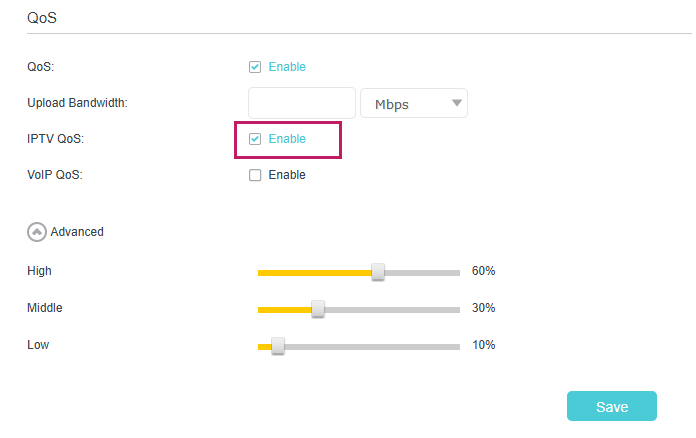
Task: Click the Middle priority slider handle
Action: 318,309
